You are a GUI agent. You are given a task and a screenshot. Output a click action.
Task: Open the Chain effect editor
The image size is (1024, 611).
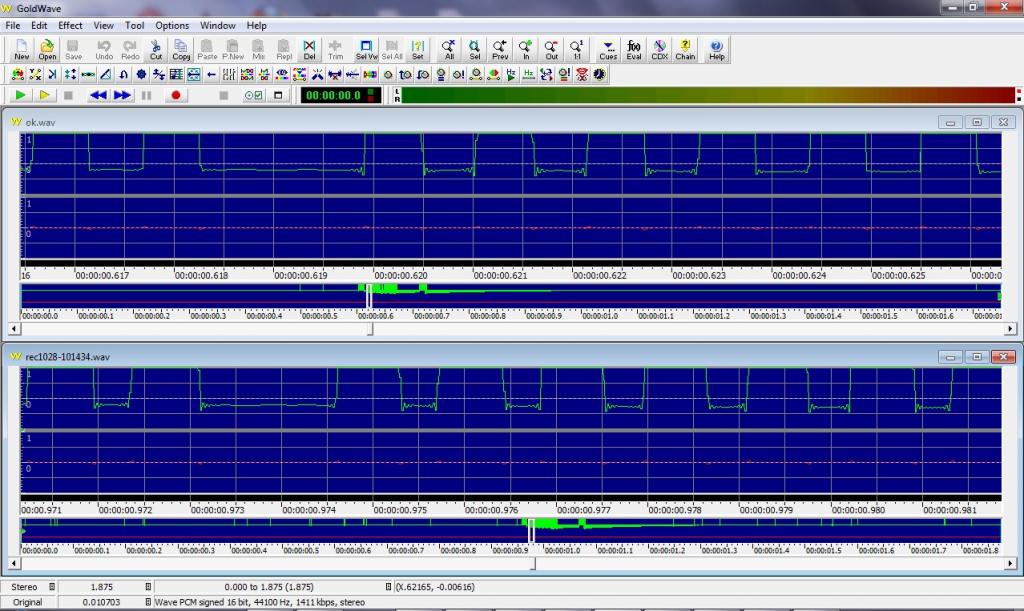[685, 49]
